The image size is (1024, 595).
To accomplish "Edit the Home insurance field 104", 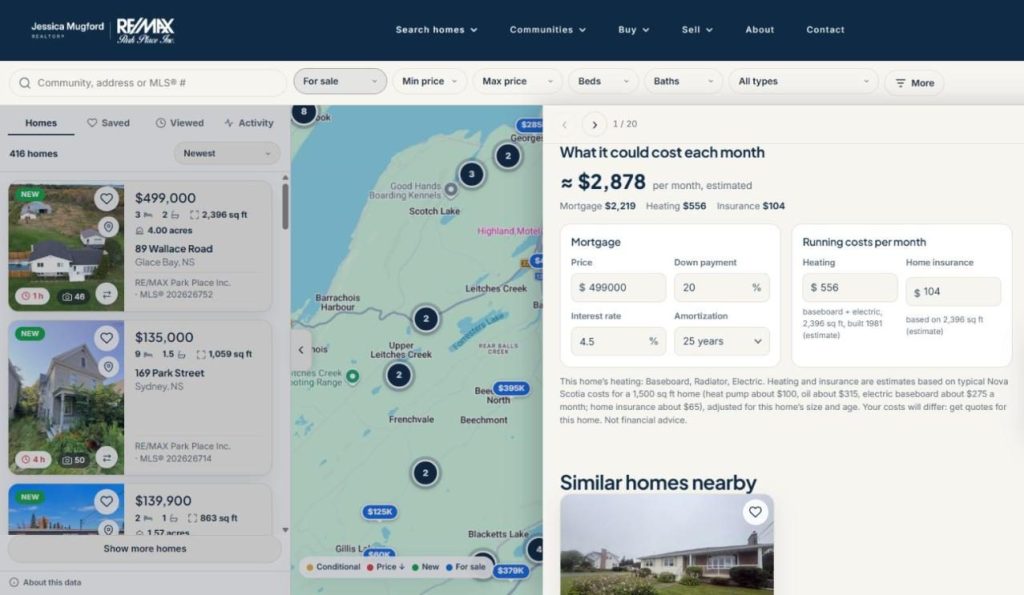I will coord(953,291).
